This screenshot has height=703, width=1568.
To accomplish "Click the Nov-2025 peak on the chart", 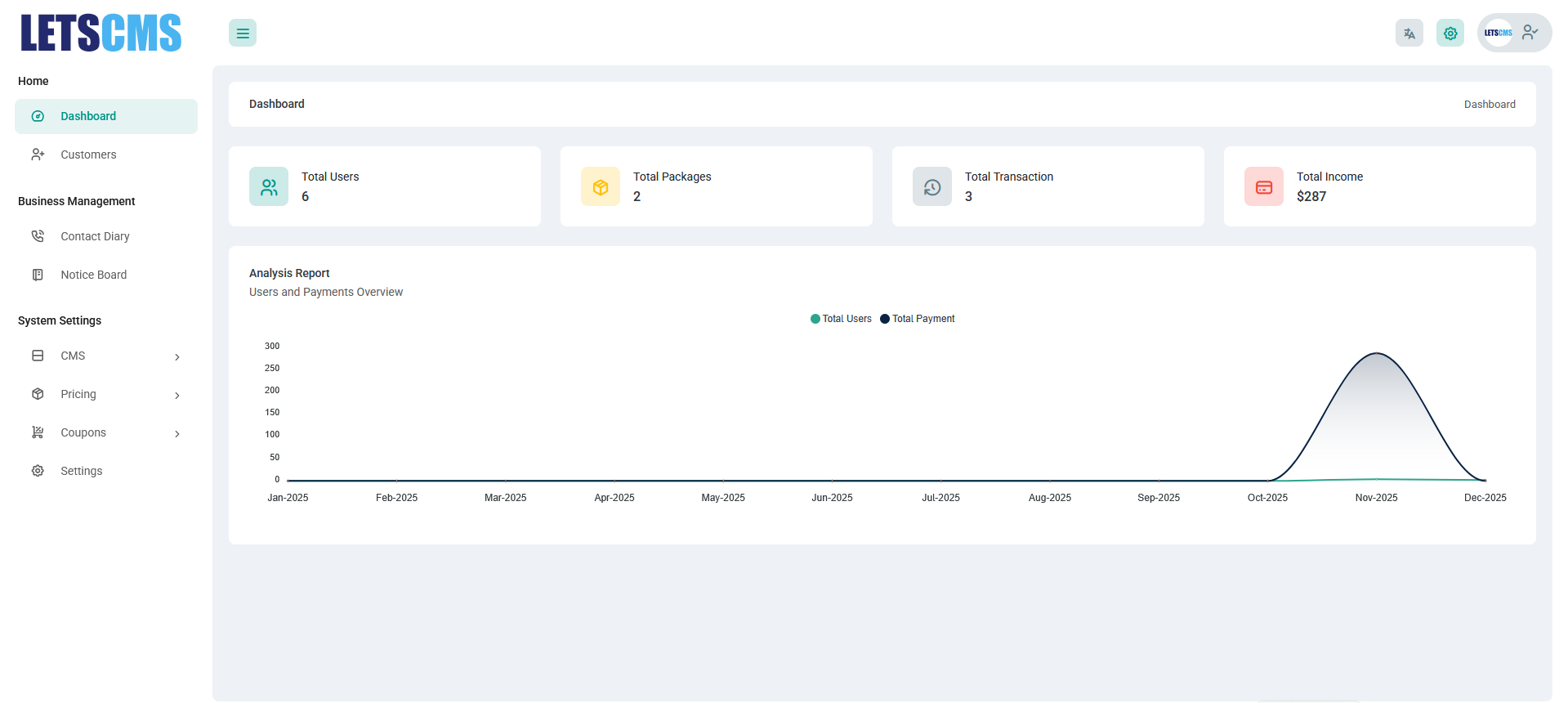I will (x=1377, y=353).
